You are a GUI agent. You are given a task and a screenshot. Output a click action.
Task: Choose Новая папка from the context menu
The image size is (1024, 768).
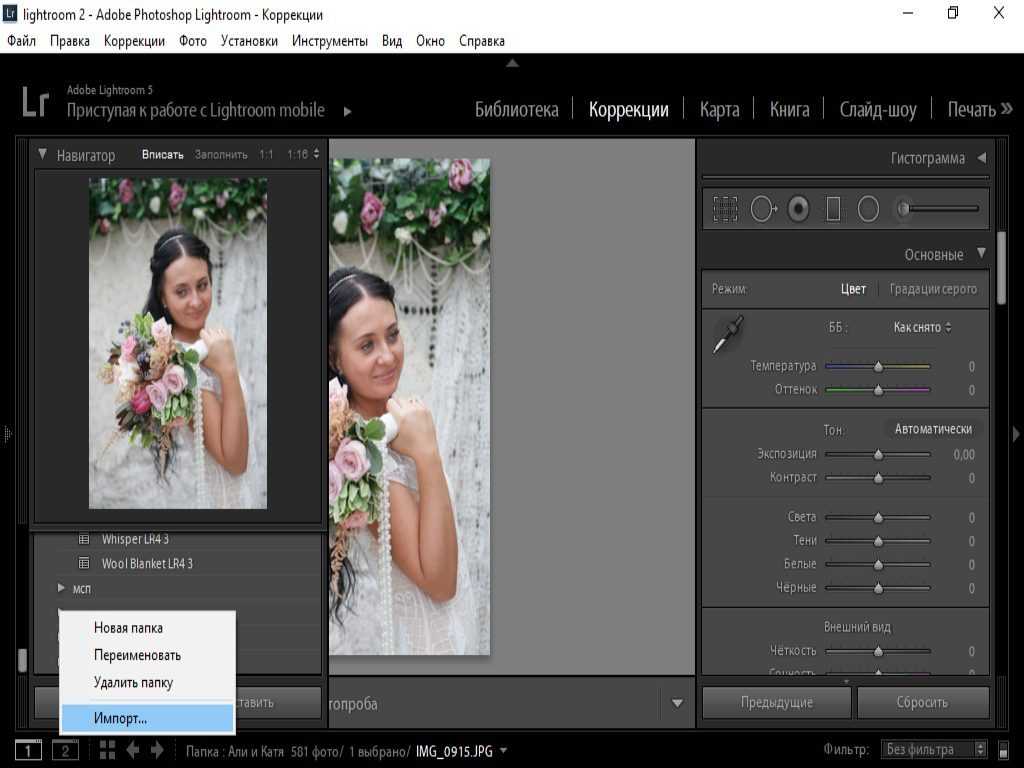click(x=147, y=628)
